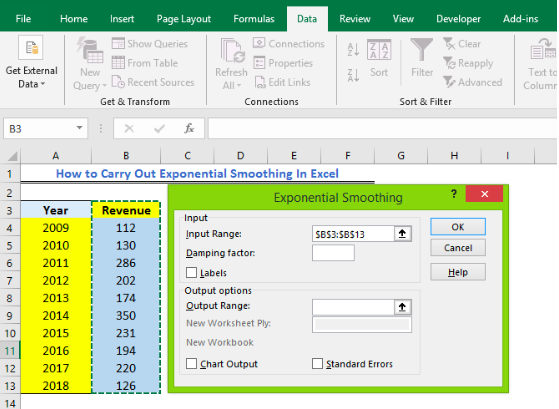Expand the New Query dropdown

(104, 86)
